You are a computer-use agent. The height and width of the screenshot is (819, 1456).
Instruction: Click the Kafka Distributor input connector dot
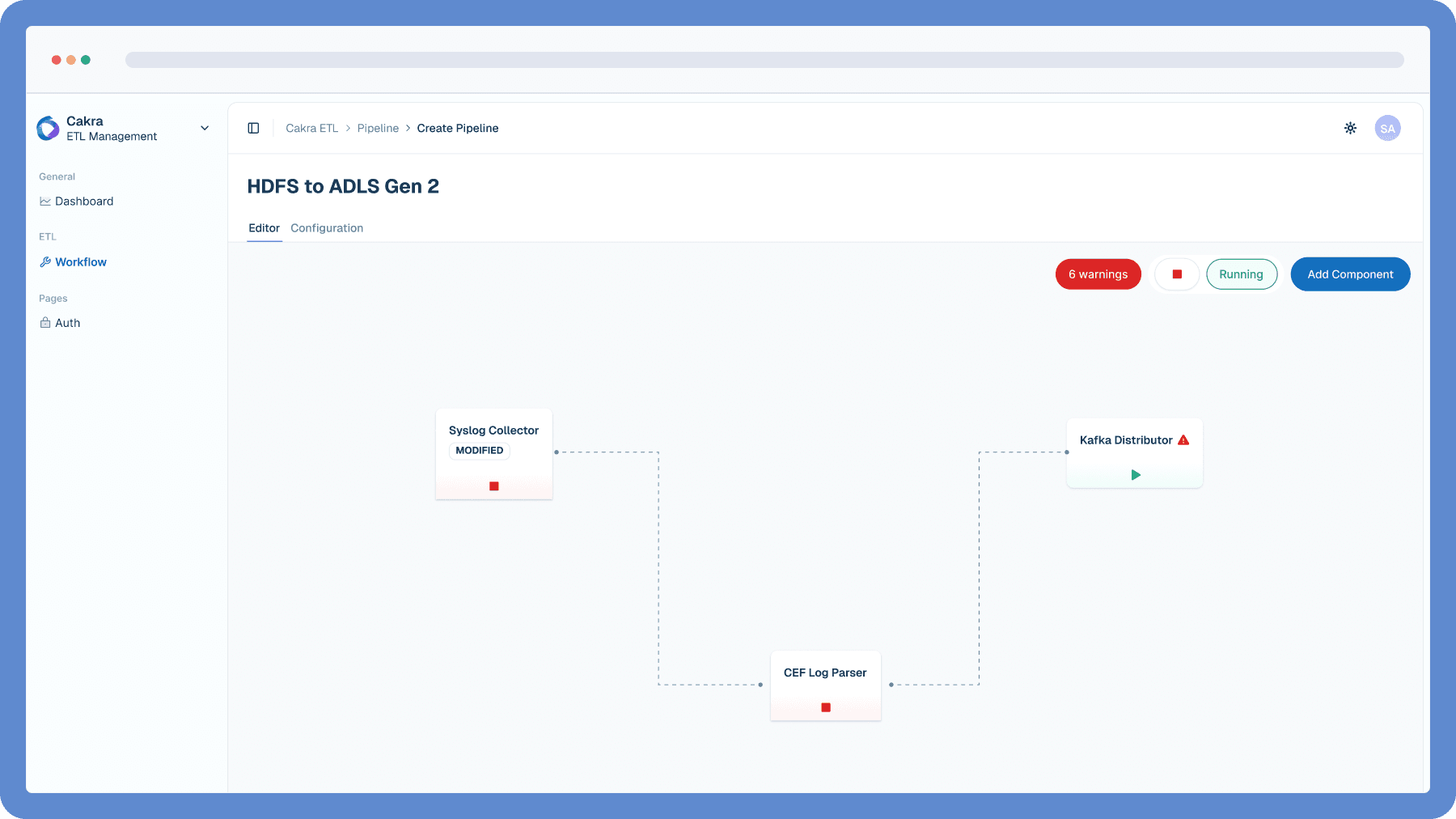[1067, 452]
